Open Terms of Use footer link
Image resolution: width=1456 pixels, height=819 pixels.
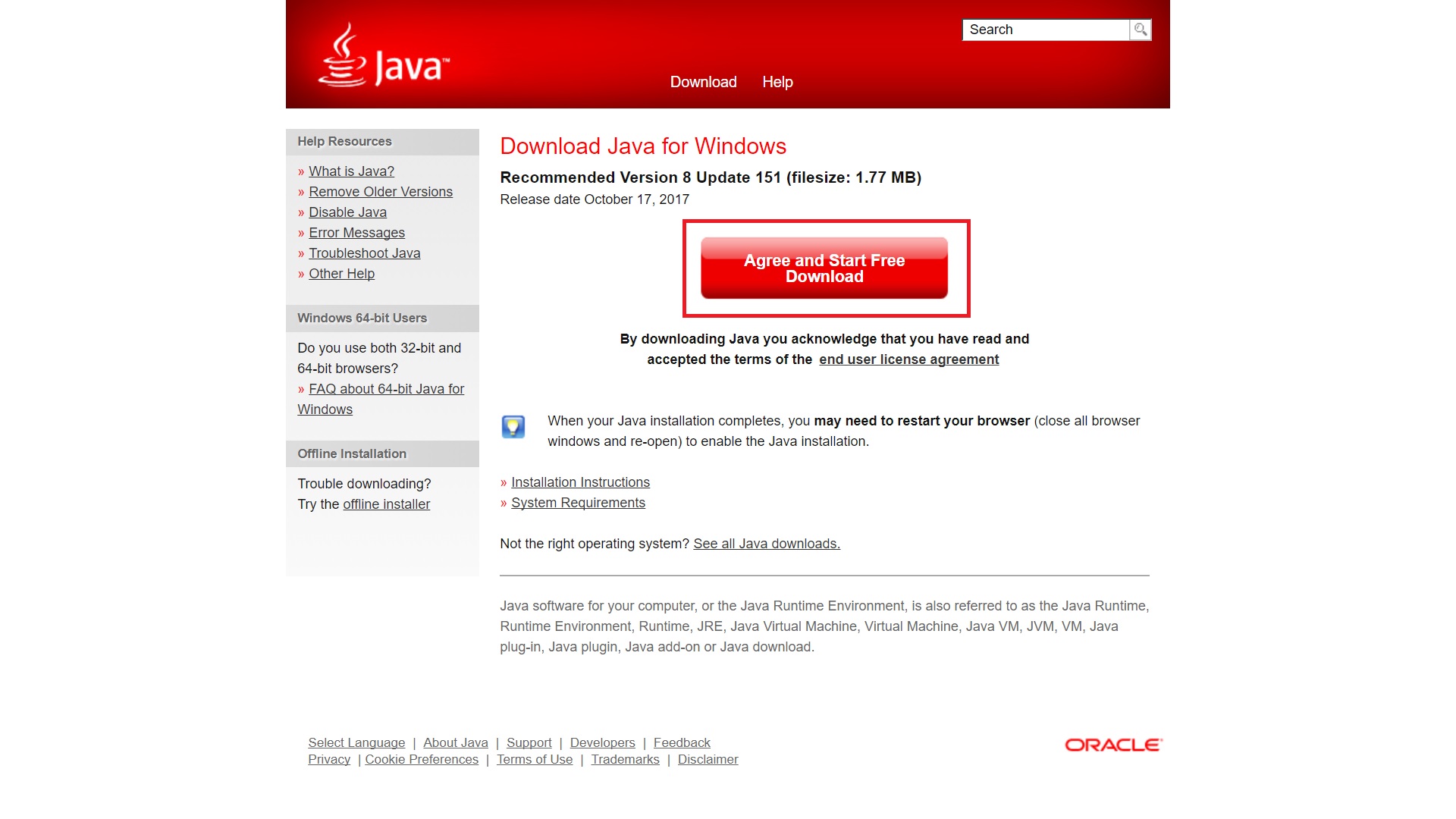pyautogui.click(x=535, y=760)
